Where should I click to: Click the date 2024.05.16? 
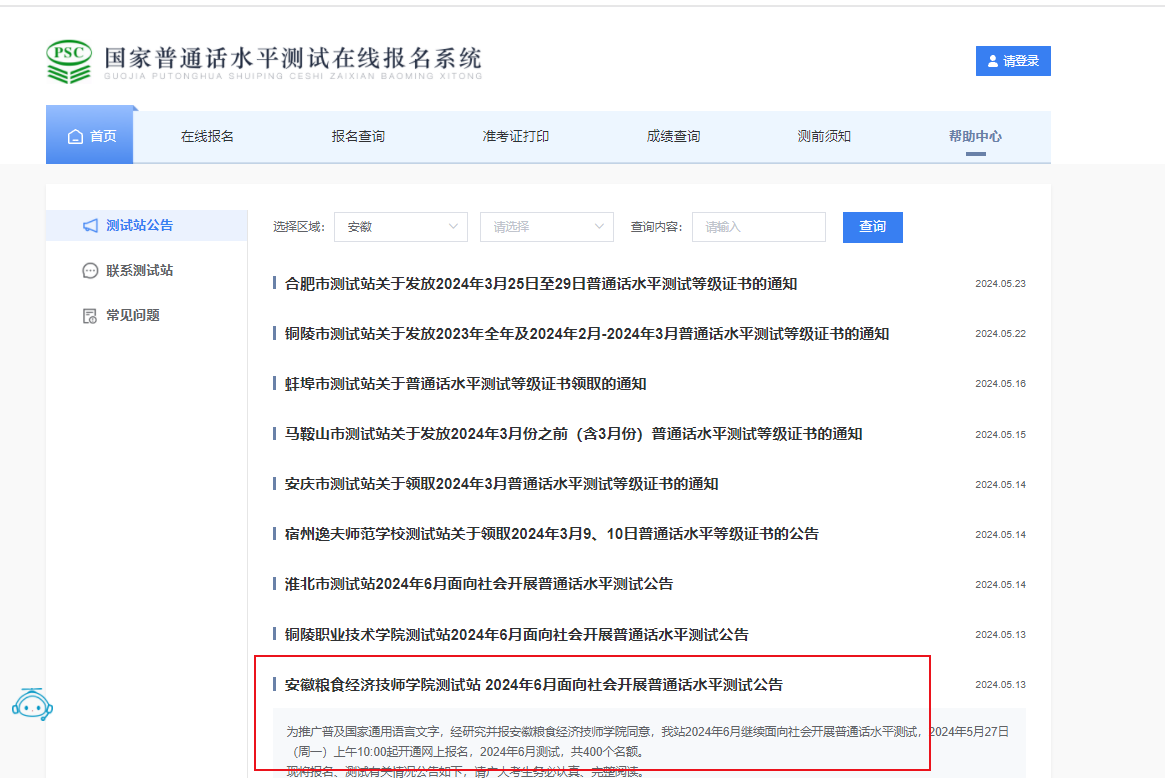(1000, 384)
